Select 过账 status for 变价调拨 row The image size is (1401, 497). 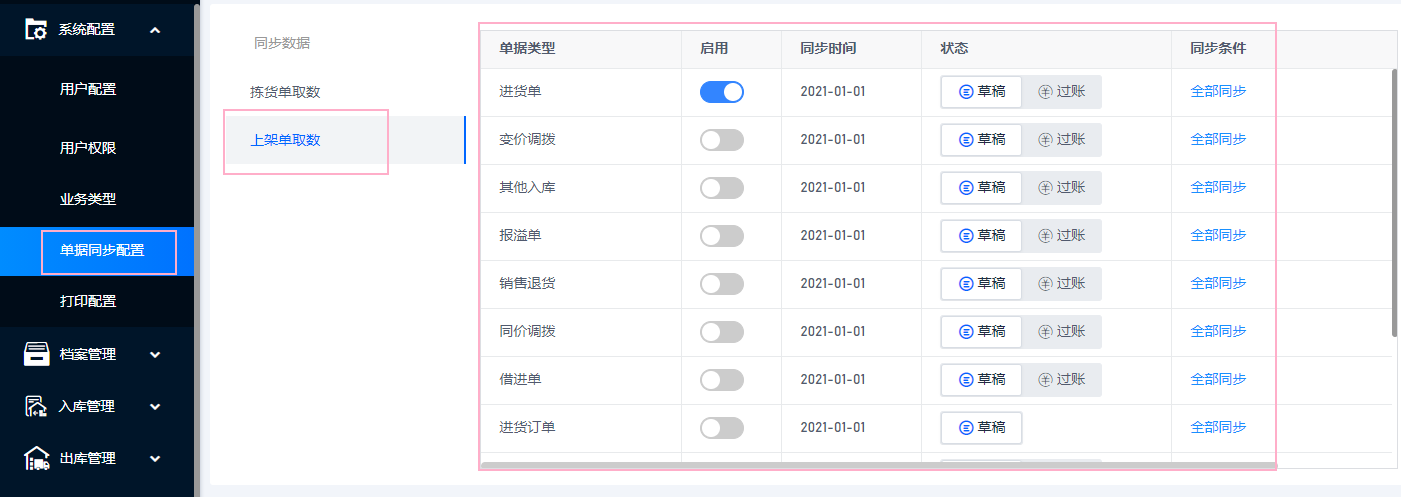tap(1061, 140)
